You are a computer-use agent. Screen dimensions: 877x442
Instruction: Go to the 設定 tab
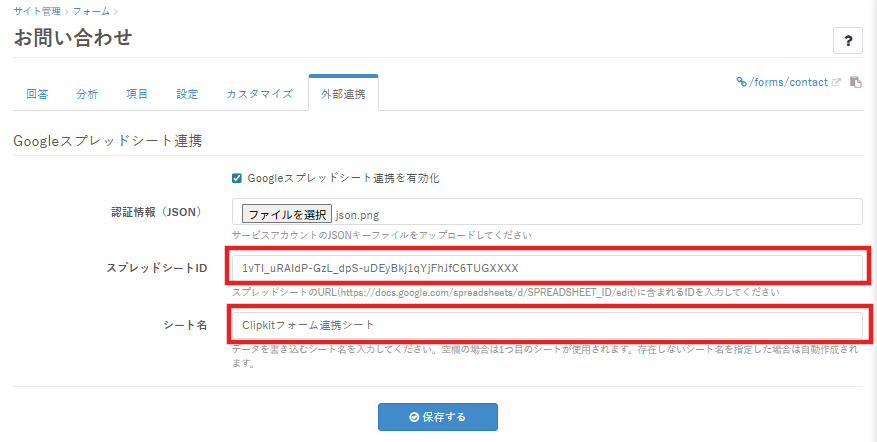pos(187,94)
